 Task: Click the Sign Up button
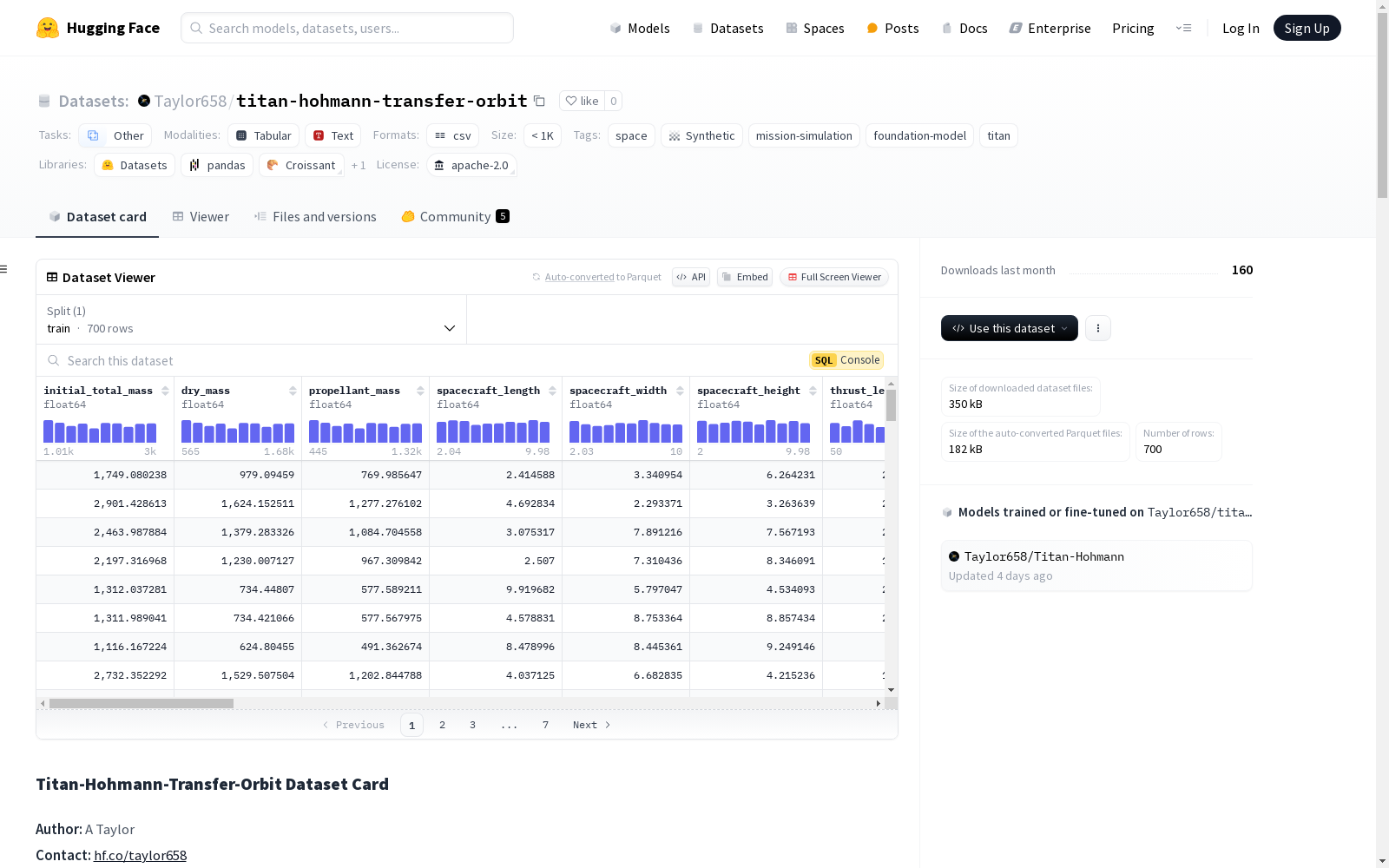[1307, 28]
